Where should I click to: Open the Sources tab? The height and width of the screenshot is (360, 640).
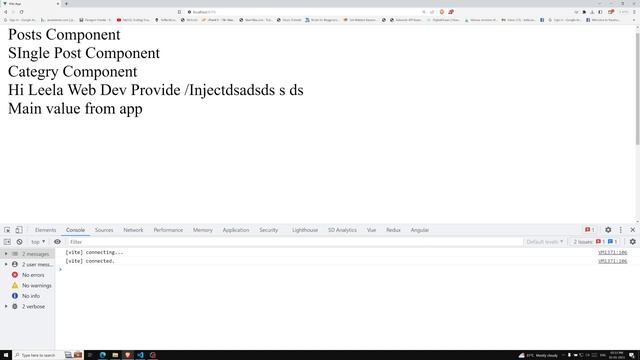pyautogui.click(x=104, y=230)
